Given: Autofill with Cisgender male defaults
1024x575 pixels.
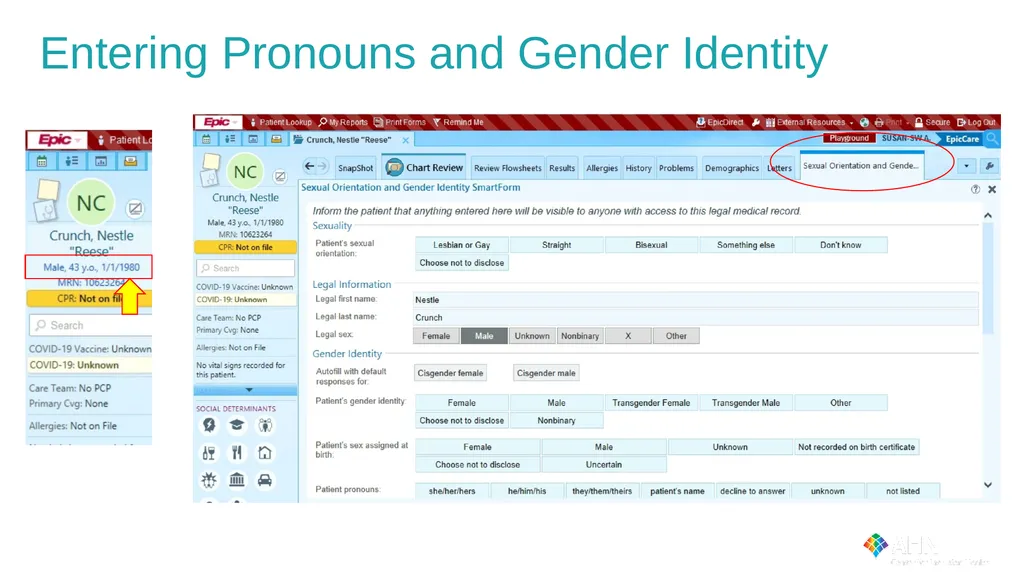Looking at the screenshot, I should pyautogui.click(x=546, y=373).
